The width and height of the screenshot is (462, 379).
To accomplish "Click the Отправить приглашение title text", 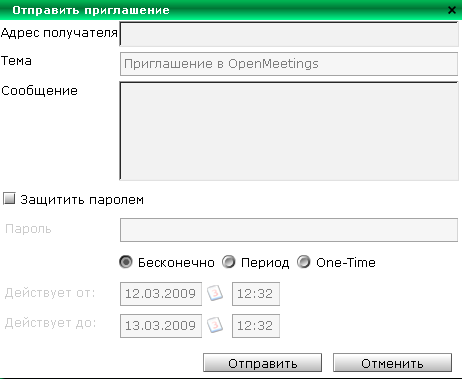I will click(91, 10).
